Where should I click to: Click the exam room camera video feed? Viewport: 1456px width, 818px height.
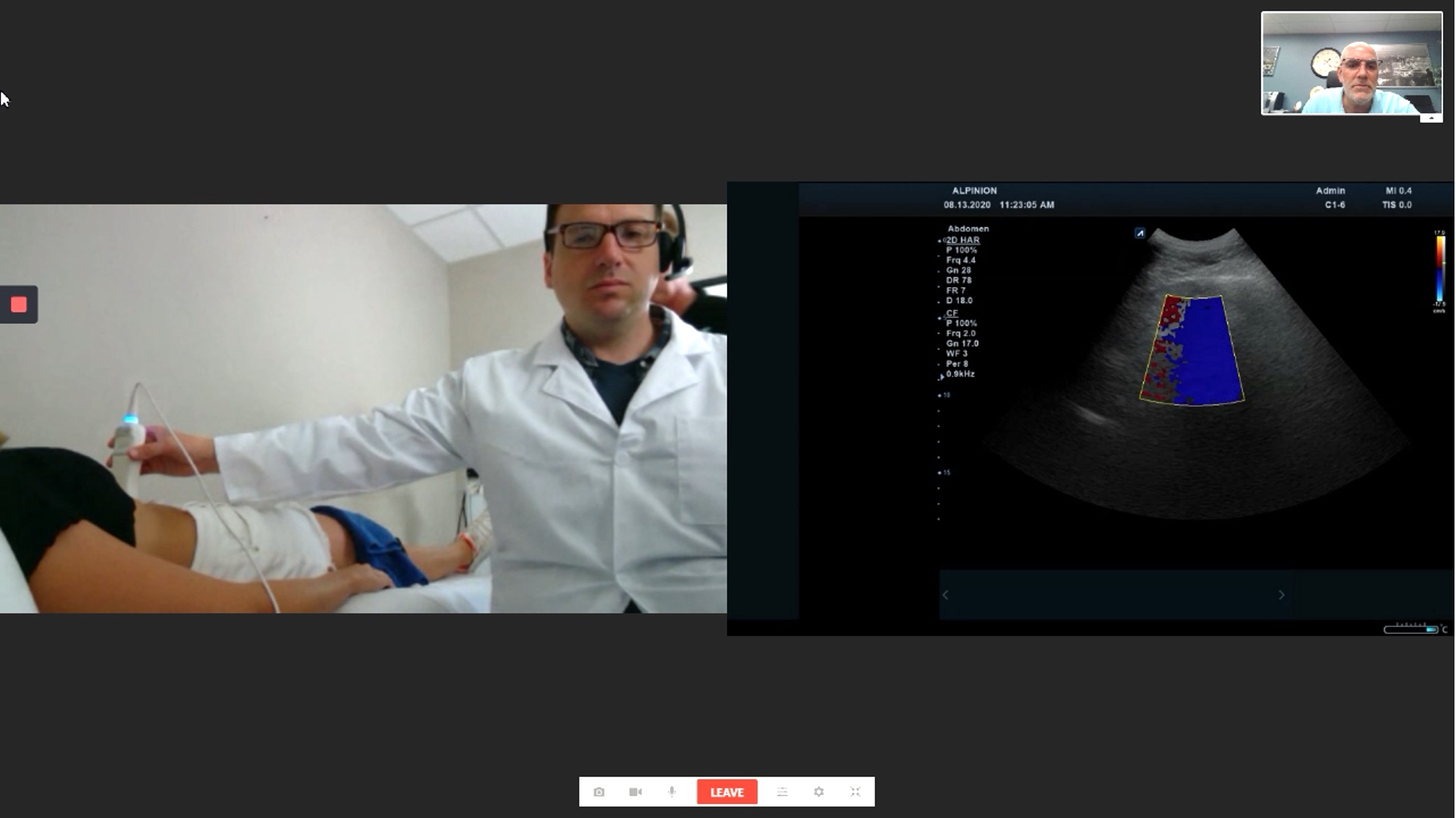tap(364, 409)
